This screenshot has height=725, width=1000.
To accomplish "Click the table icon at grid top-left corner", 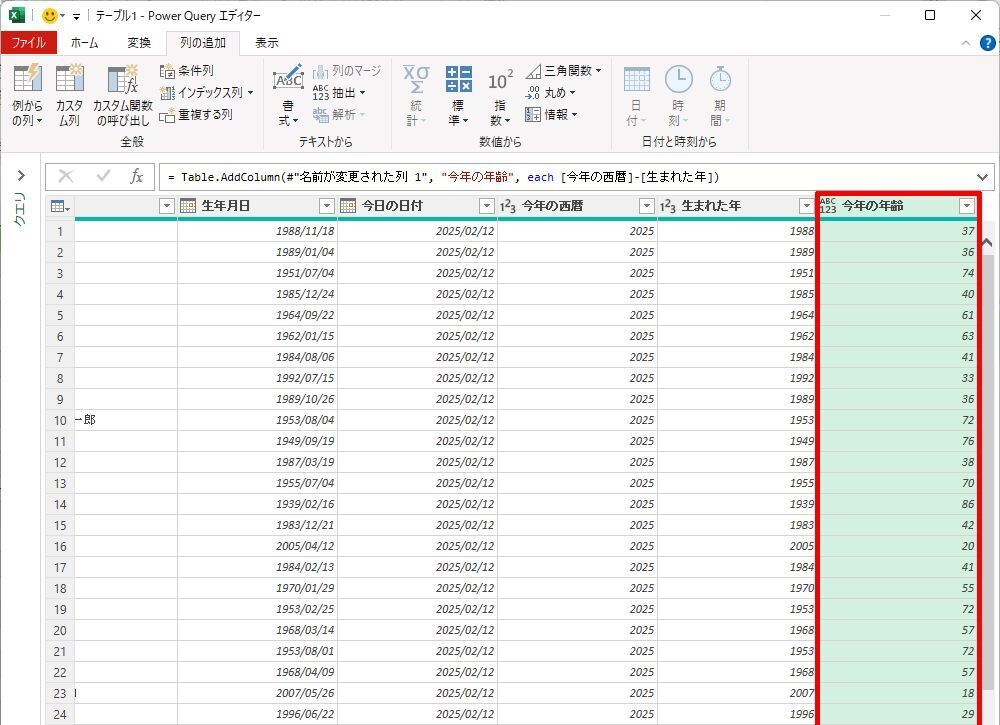I will [60, 206].
